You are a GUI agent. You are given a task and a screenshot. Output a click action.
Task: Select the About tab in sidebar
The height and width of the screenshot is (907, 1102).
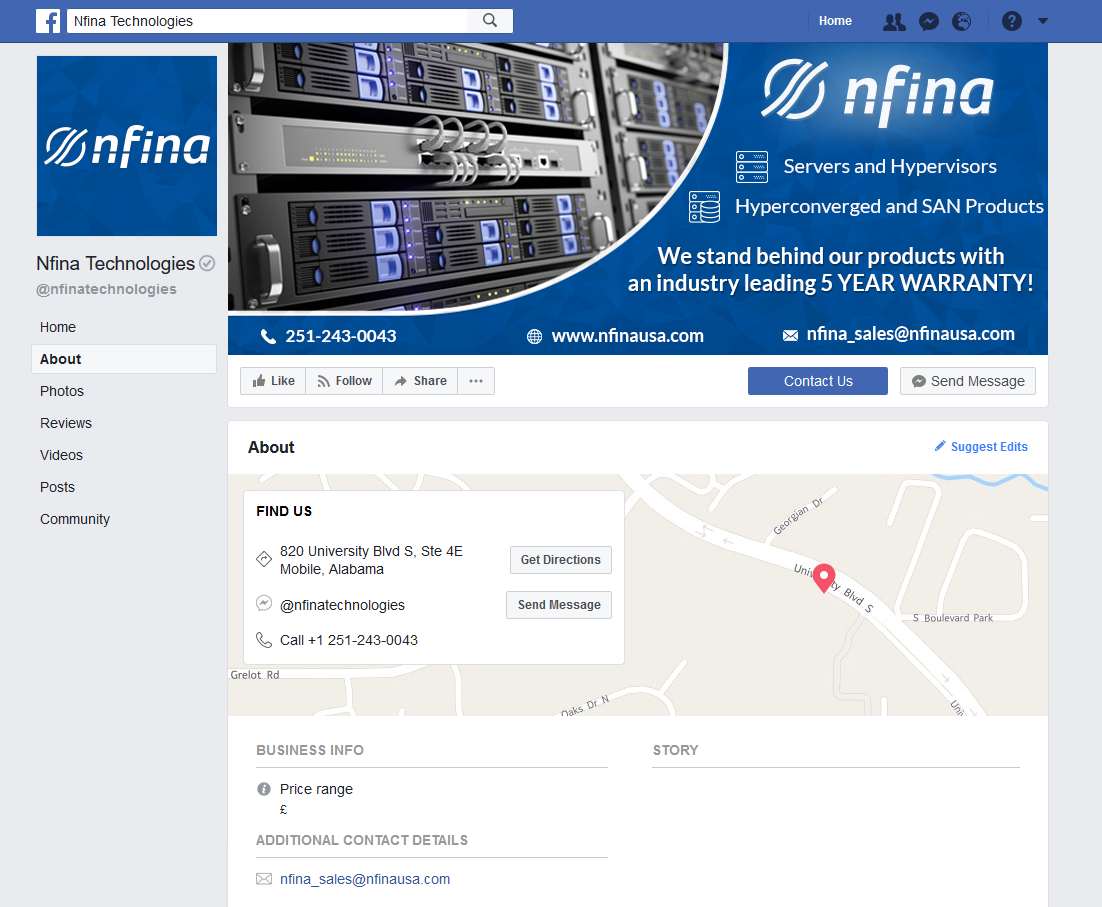pyautogui.click(x=124, y=359)
